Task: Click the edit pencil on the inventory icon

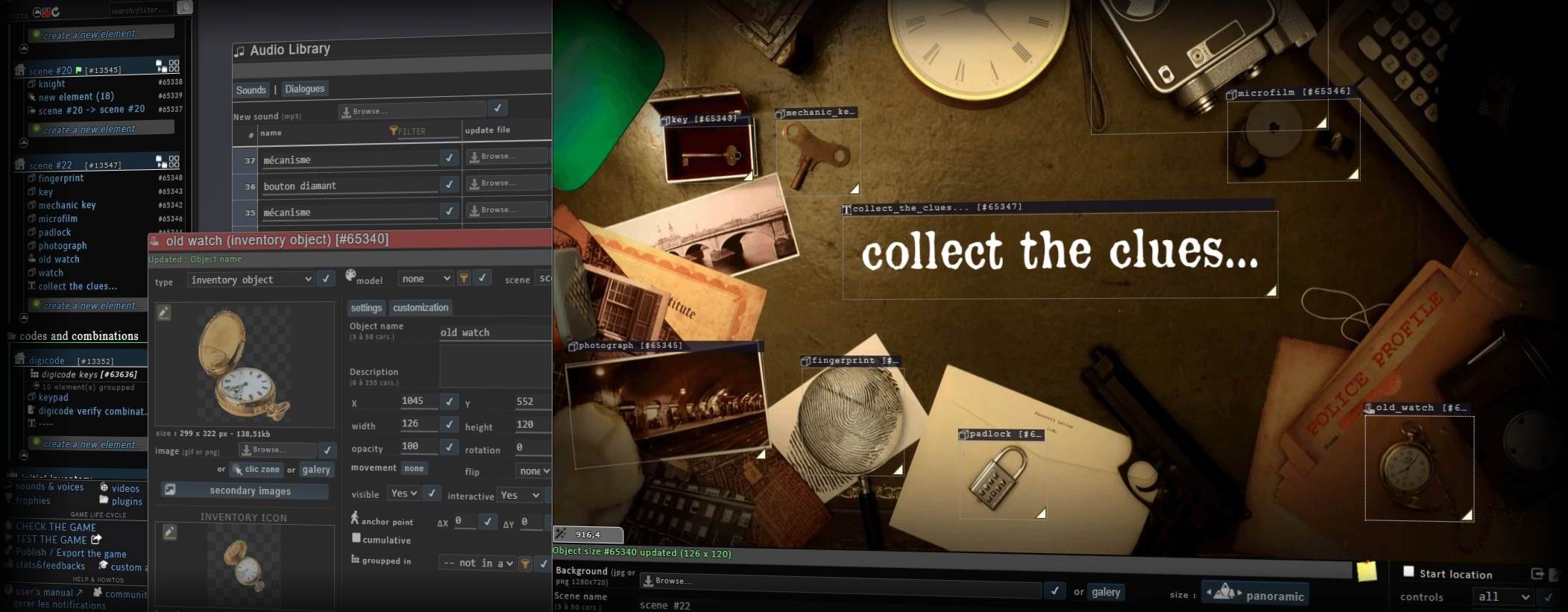Action: click(x=170, y=532)
